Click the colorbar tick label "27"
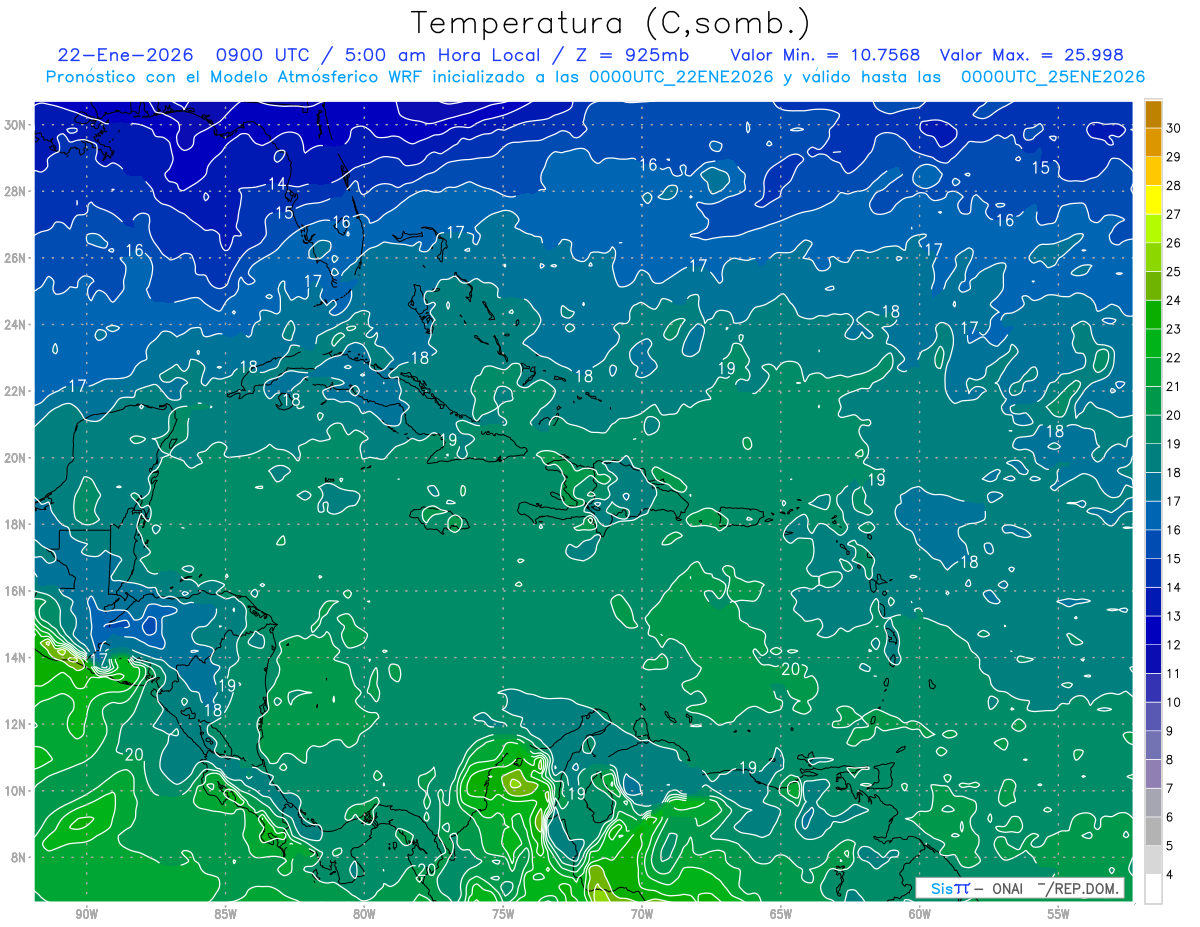Image resolution: width=1200 pixels, height=927 pixels. [x=1174, y=215]
